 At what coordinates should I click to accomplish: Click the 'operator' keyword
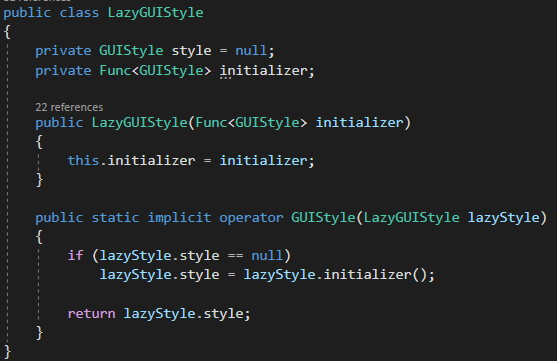251,217
